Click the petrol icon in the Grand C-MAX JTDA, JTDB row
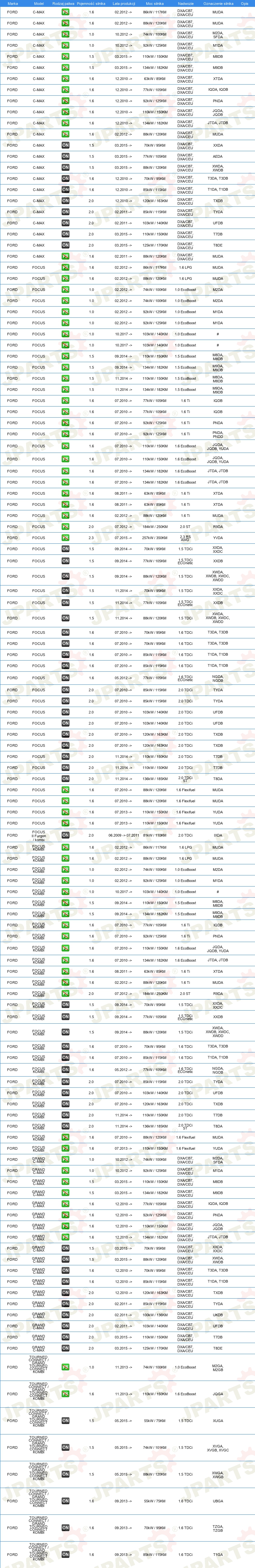Screen dimensions: 255x1568 pos(65,1238)
